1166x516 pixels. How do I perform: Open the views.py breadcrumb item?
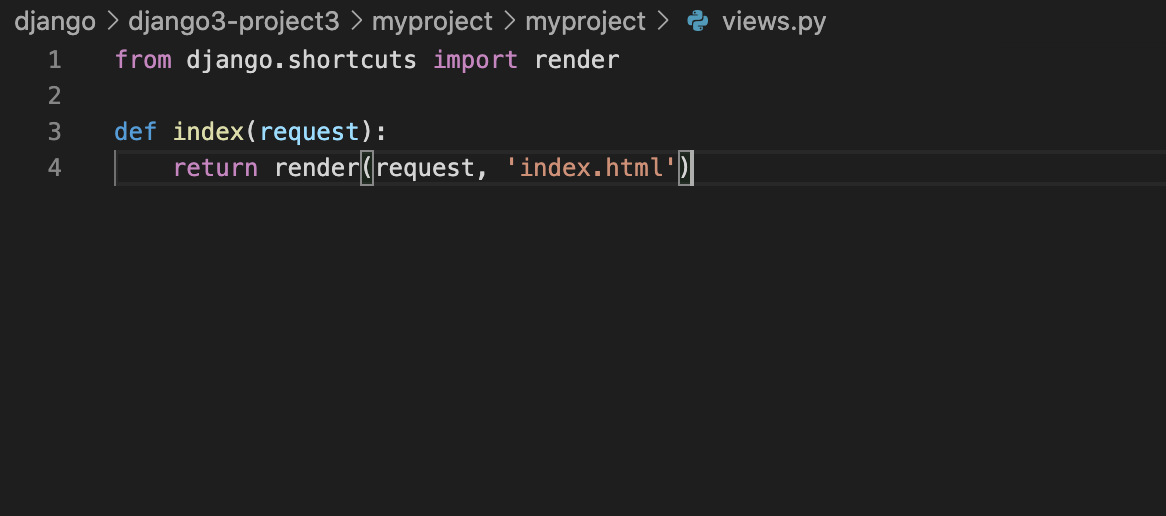pos(774,22)
